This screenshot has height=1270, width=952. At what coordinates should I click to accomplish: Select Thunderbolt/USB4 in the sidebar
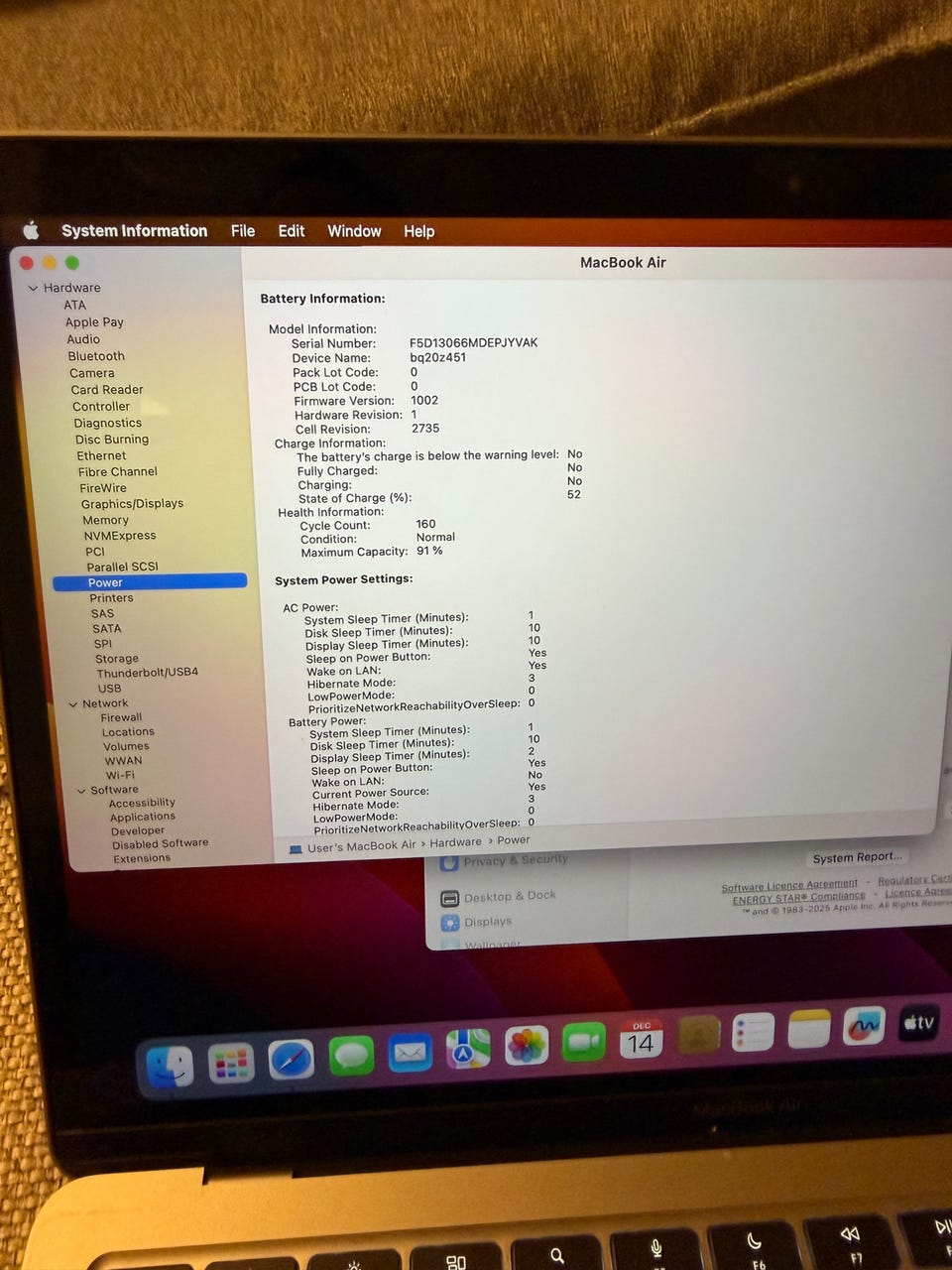pos(148,673)
